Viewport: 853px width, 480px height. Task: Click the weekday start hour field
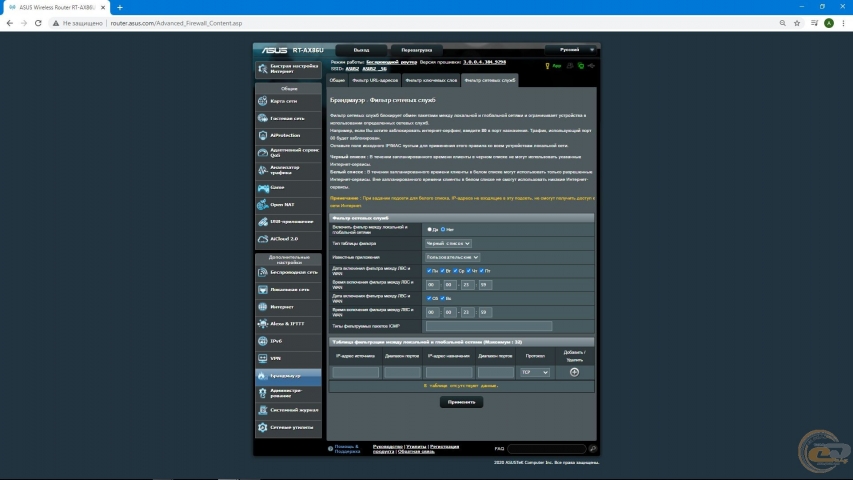click(432, 285)
